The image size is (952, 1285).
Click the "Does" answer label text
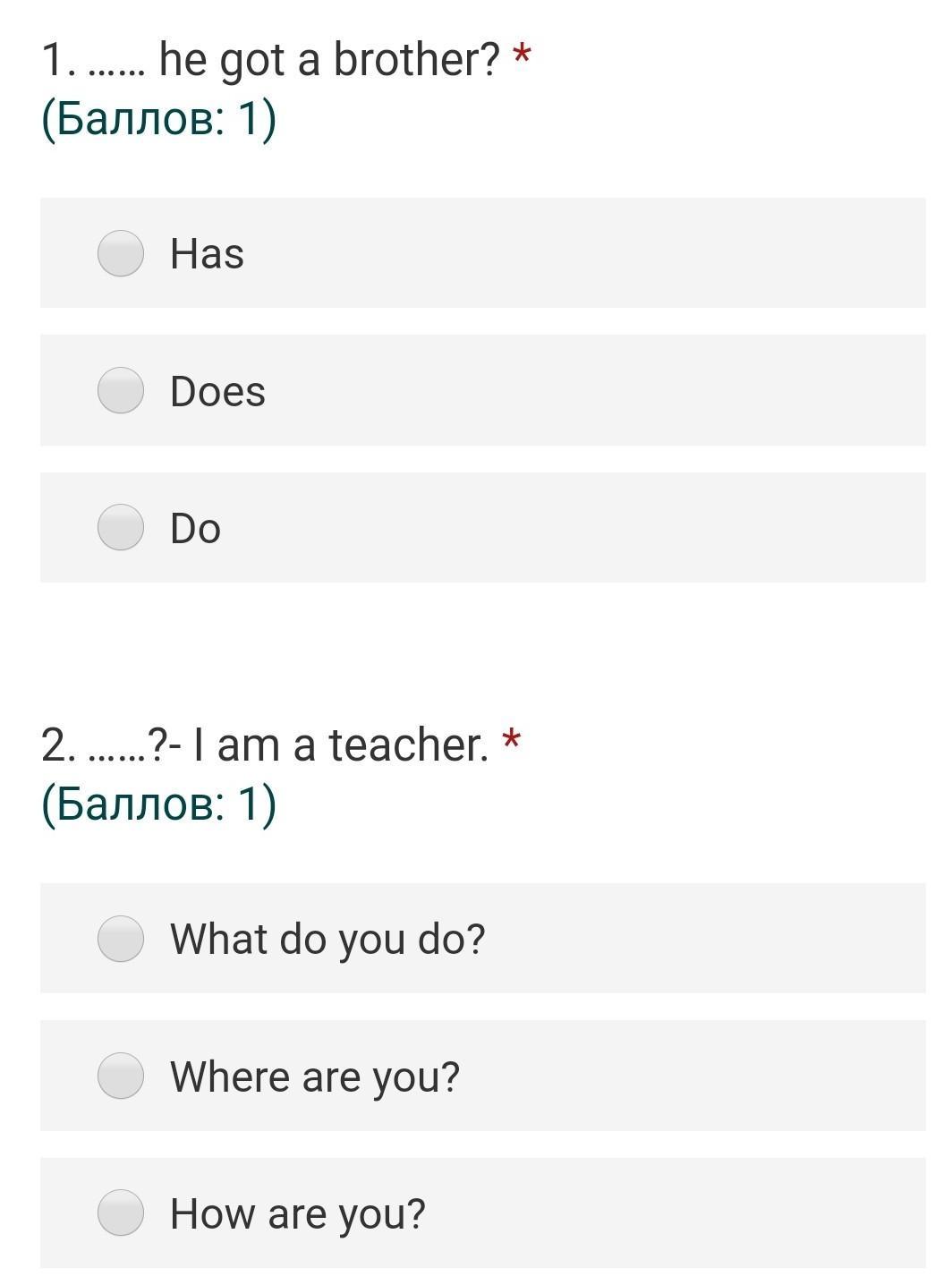[x=217, y=391]
